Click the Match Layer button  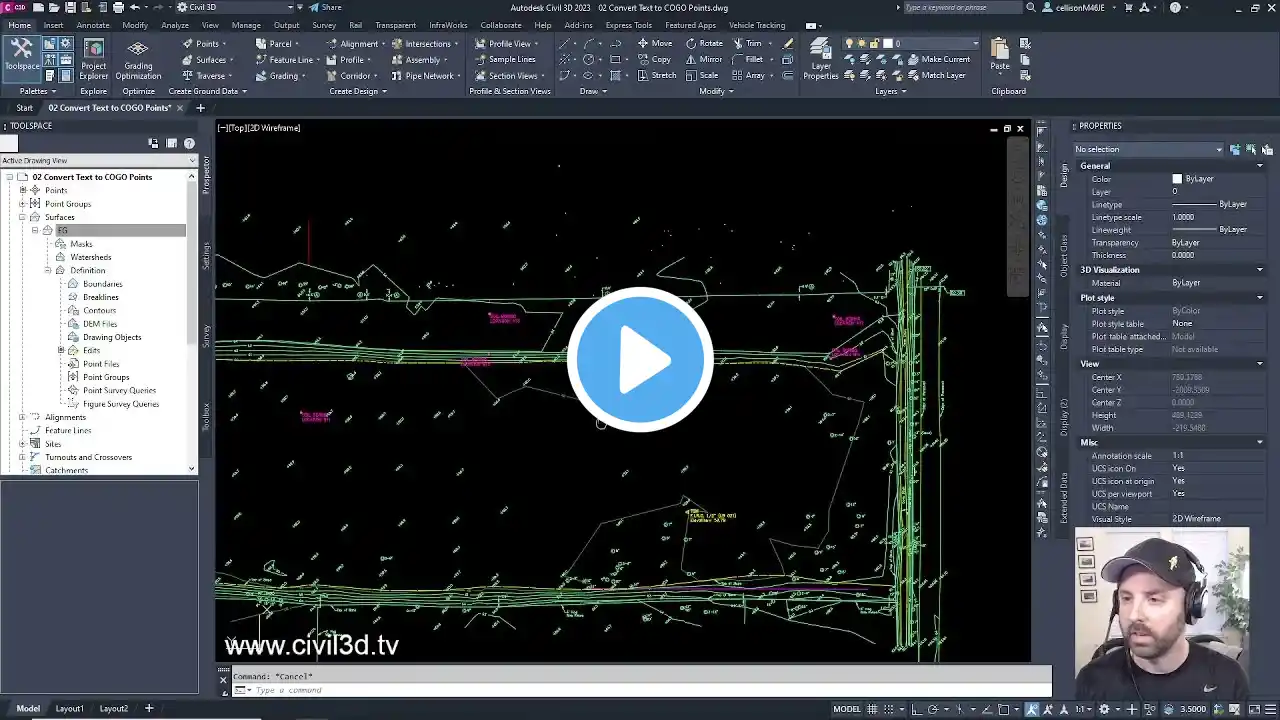(x=936, y=76)
